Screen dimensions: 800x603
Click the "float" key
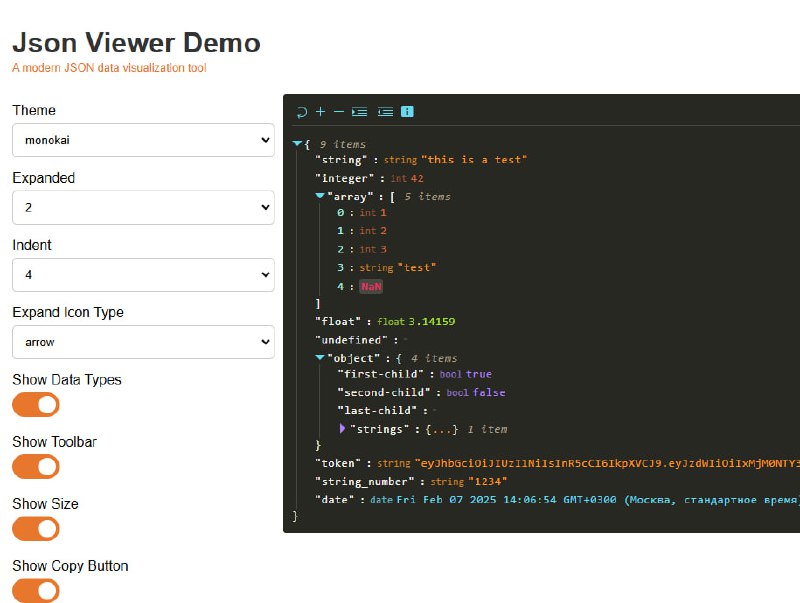pos(338,321)
